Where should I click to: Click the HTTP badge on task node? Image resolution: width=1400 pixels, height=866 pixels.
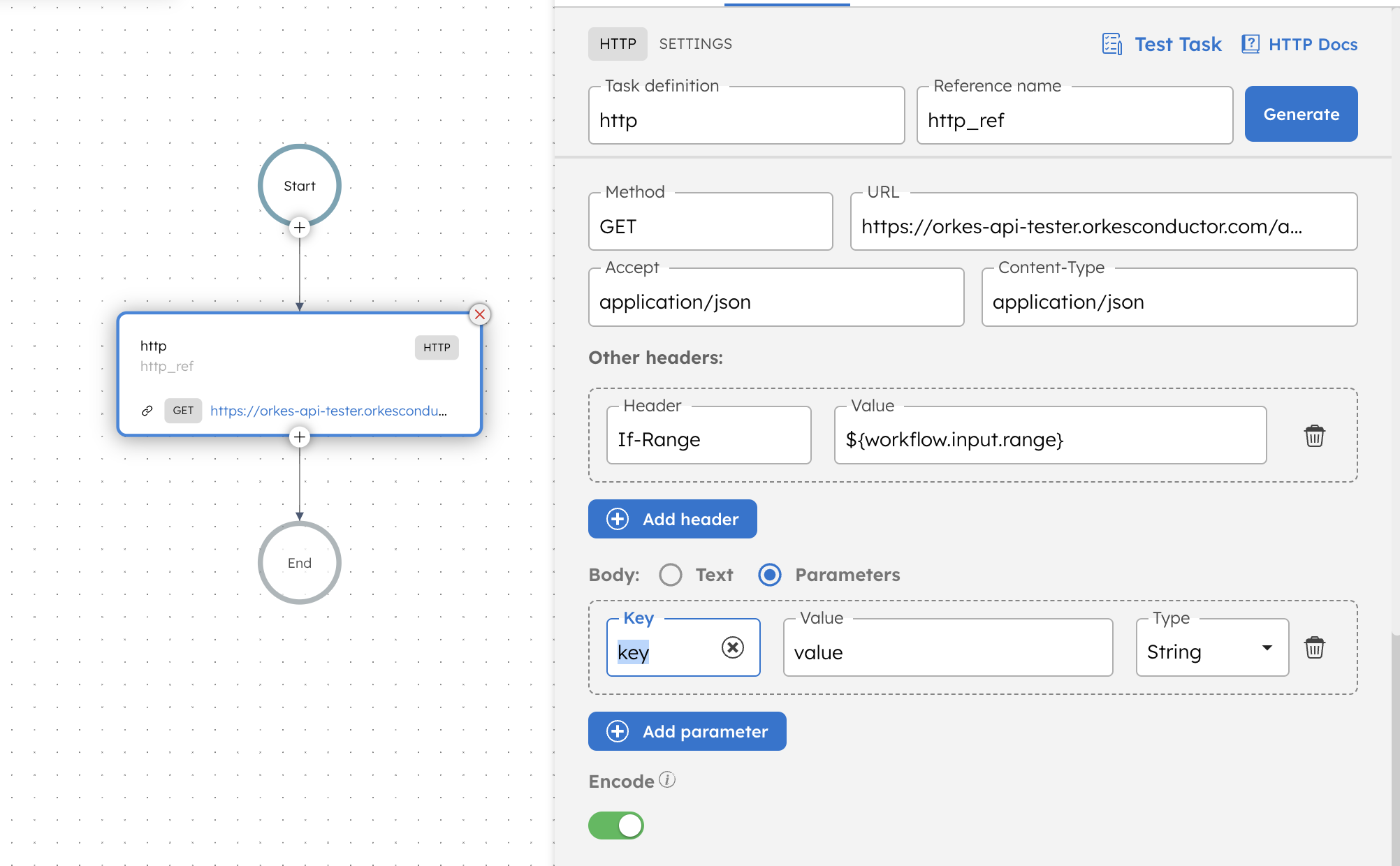click(x=437, y=347)
